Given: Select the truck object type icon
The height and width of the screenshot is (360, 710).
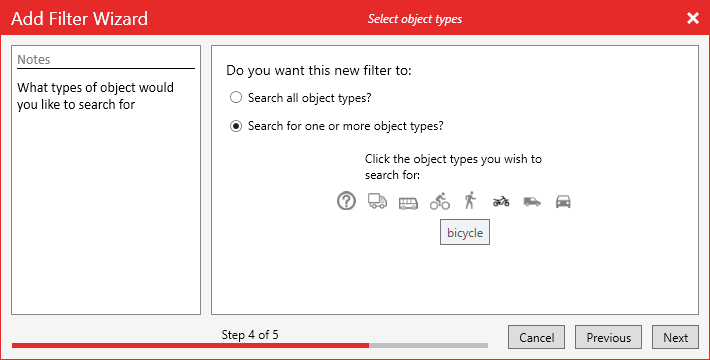Looking at the screenshot, I should [x=377, y=201].
